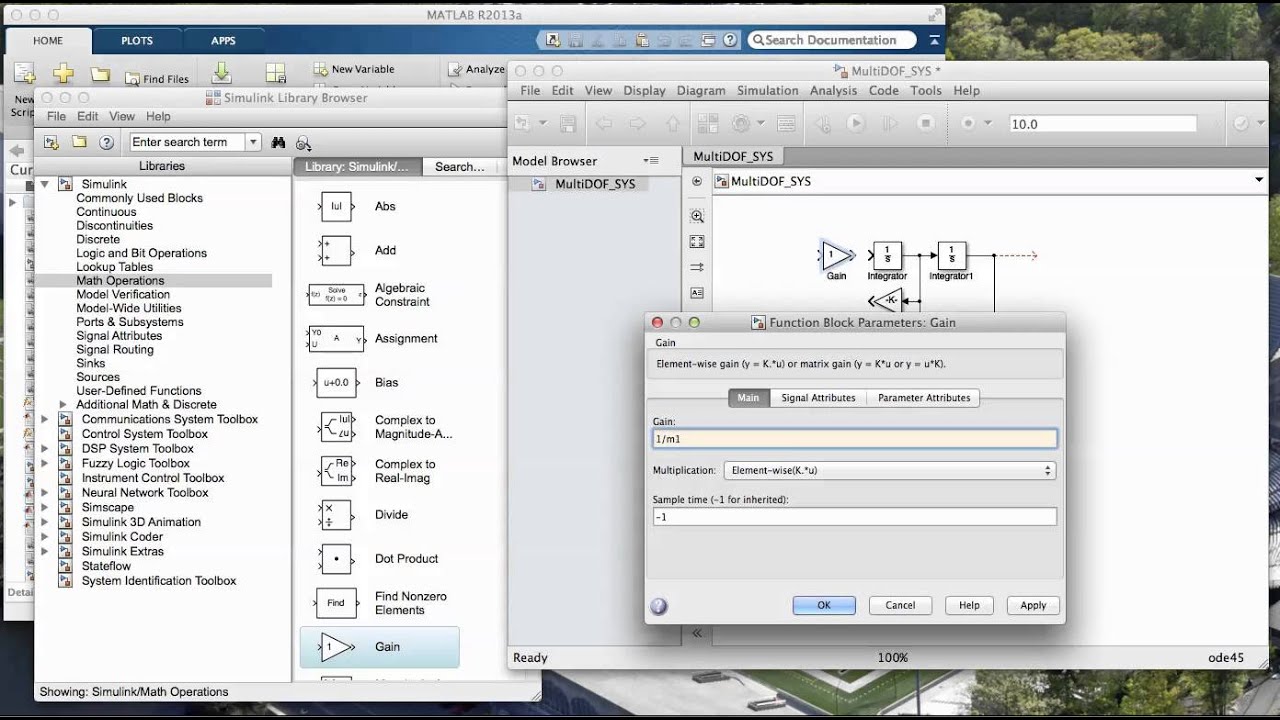Select the Complex to Real-Imag block icon
Screen dimensions: 1280x720
point(336,471)
